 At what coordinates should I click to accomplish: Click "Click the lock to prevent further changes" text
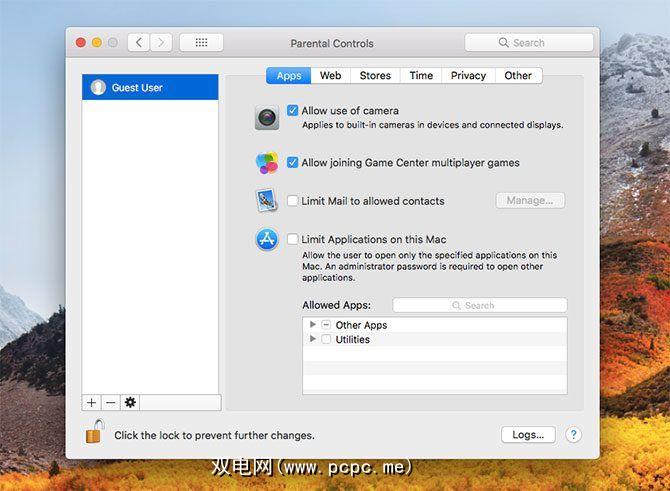coord(214,435)
